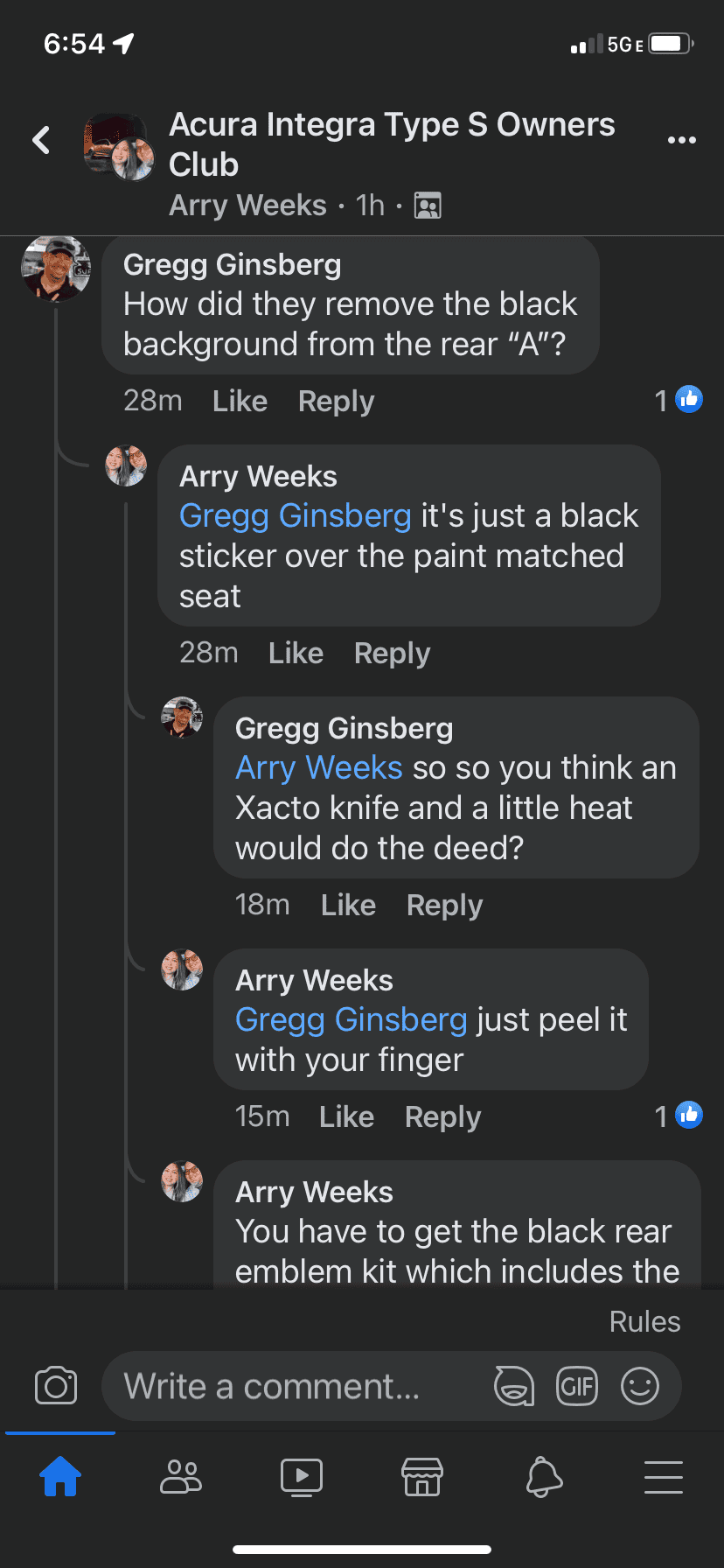Open the hamburger menu tab
The height and width of the screenshot is (1568, 724).
click(664, 1477)
